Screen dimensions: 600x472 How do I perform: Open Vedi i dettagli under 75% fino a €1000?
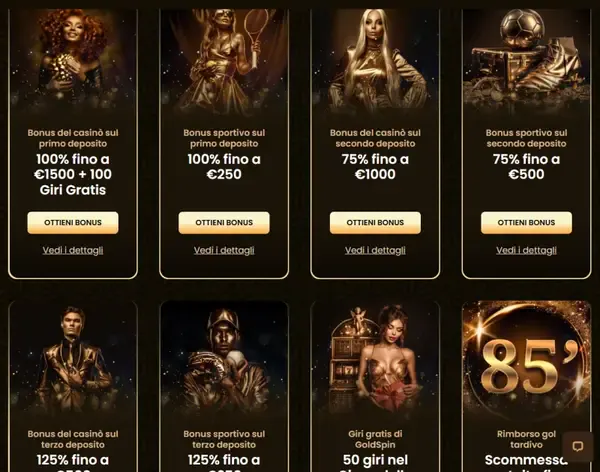(x=375, y=250)
